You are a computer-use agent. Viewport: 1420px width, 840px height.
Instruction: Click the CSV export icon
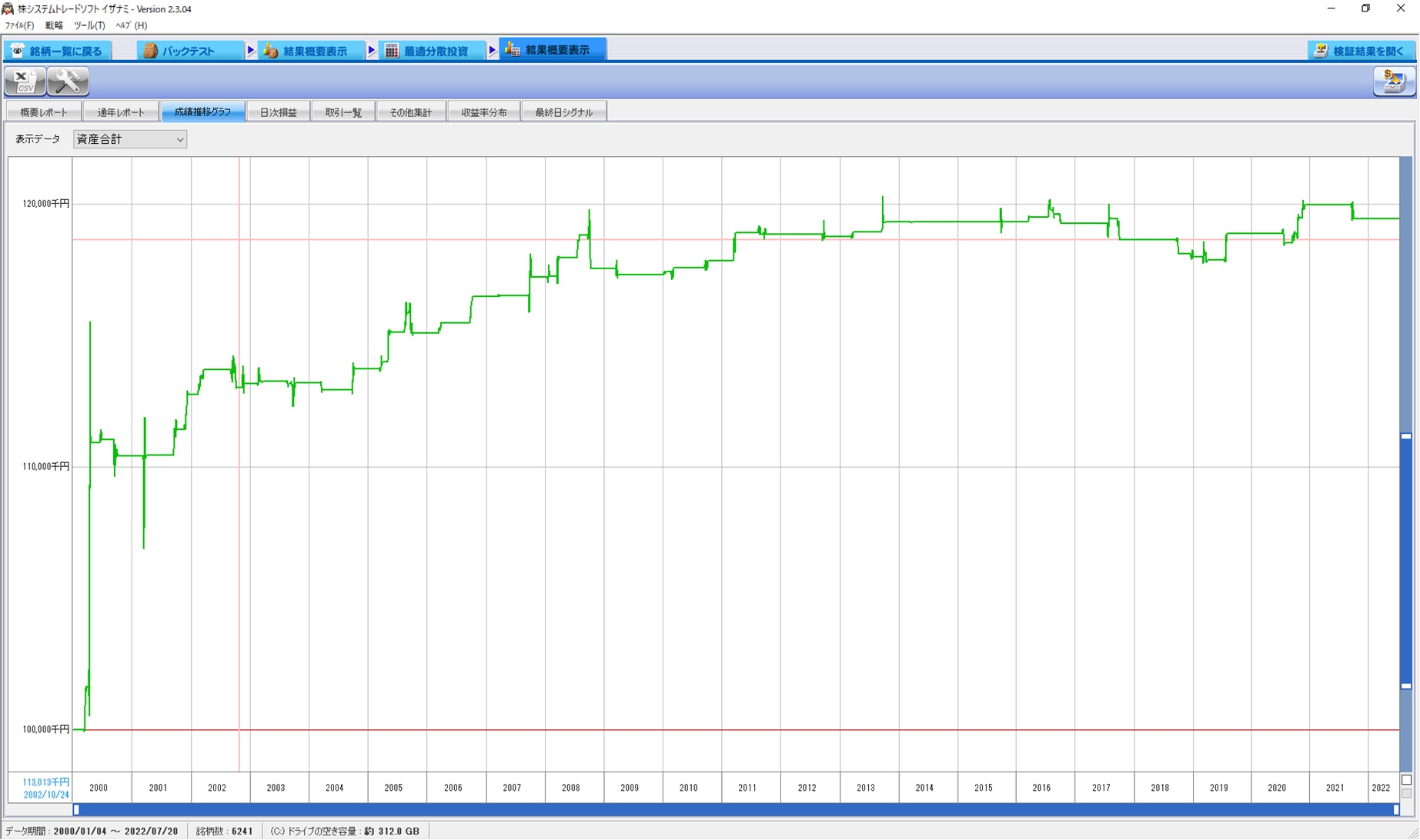(25, 81)
